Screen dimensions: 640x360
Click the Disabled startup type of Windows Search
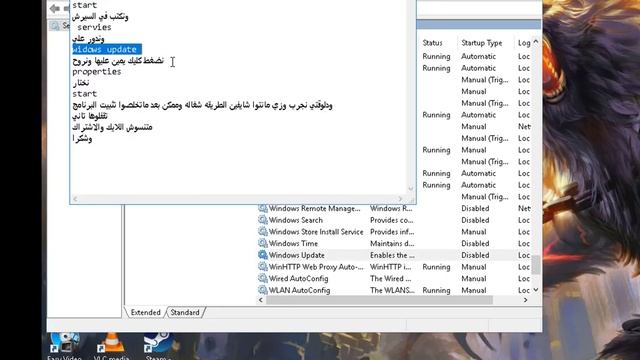pos(475,220)
